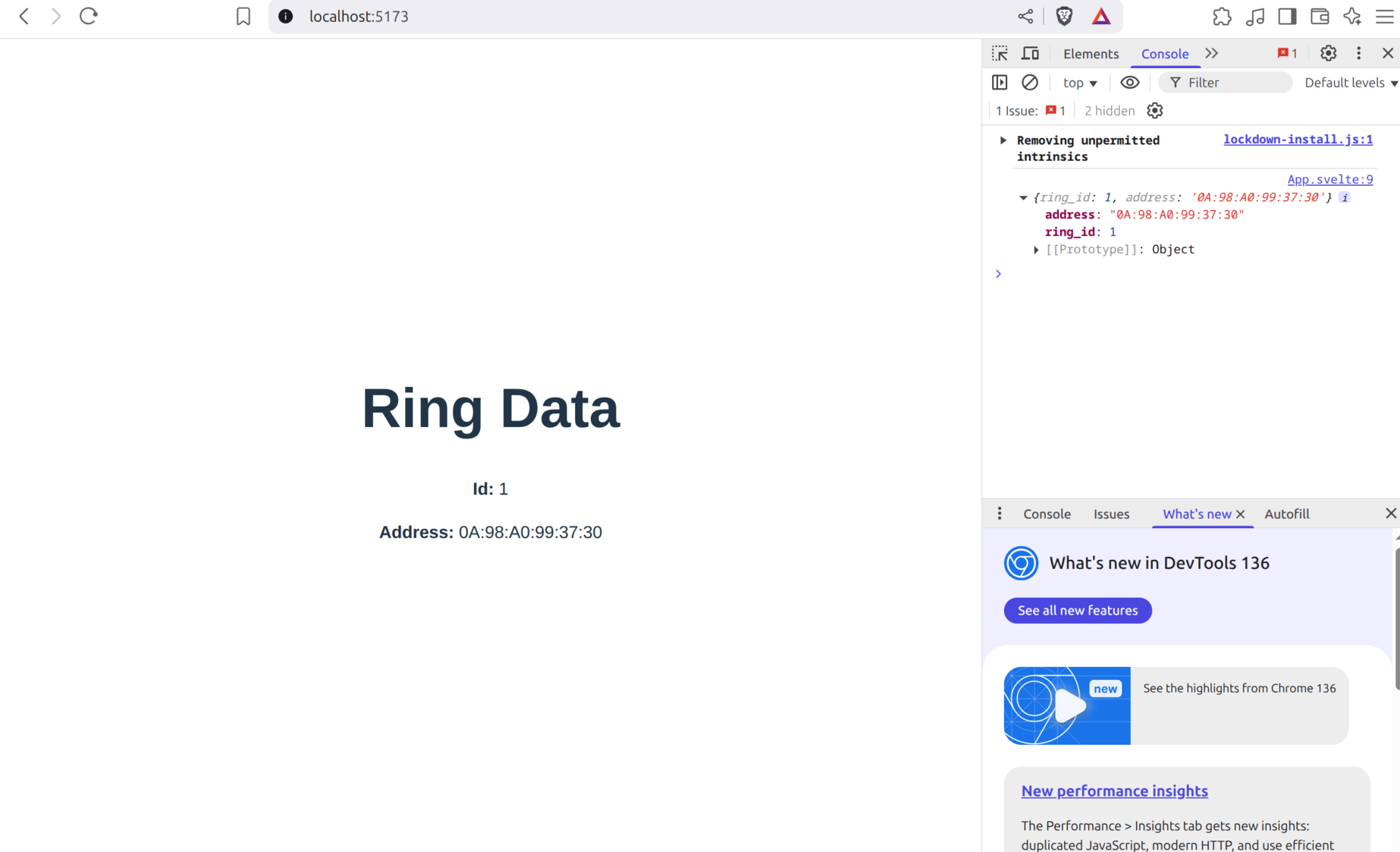The width and height of the screenshot is (1400, 852).
Task: Toggle the device toolbar icon
Action: pyautogui.click(x=1030, y=53)
